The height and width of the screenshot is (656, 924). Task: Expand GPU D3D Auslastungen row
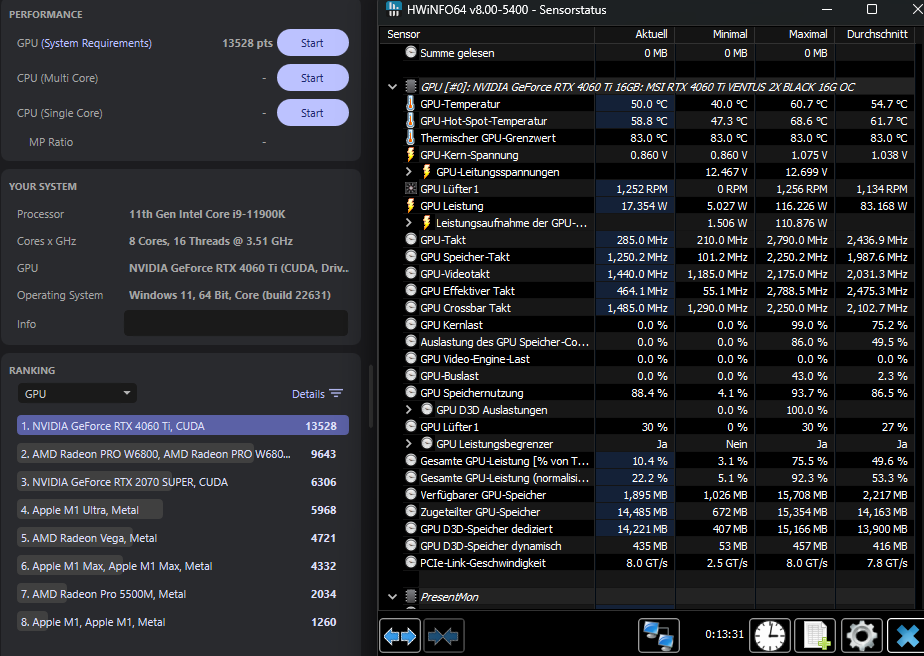coord(409,410)
